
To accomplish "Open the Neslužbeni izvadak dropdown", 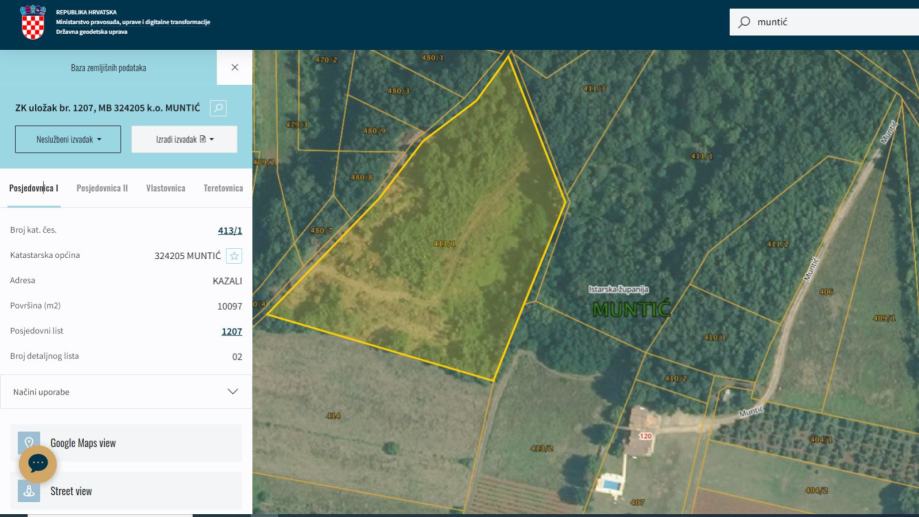I will pos(68,139).
